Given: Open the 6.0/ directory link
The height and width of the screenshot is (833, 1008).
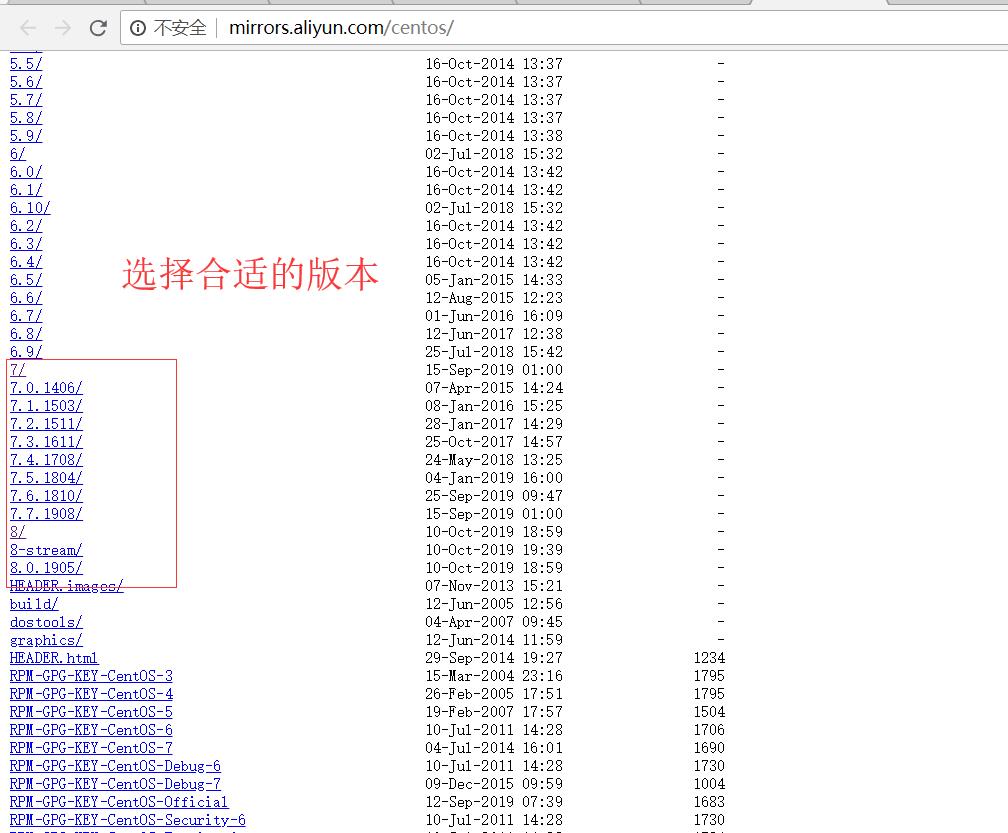Looking at the screenshot, I should (26, 172).
